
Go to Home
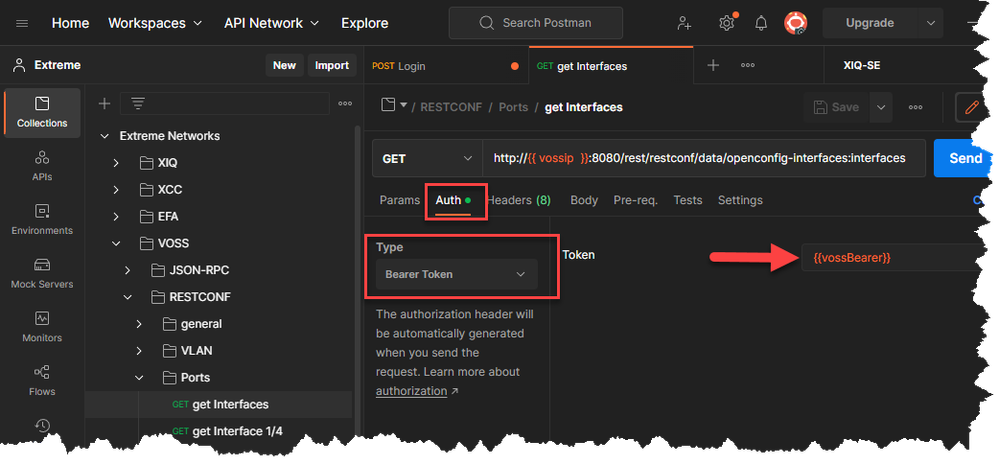(x=70, y=24)
